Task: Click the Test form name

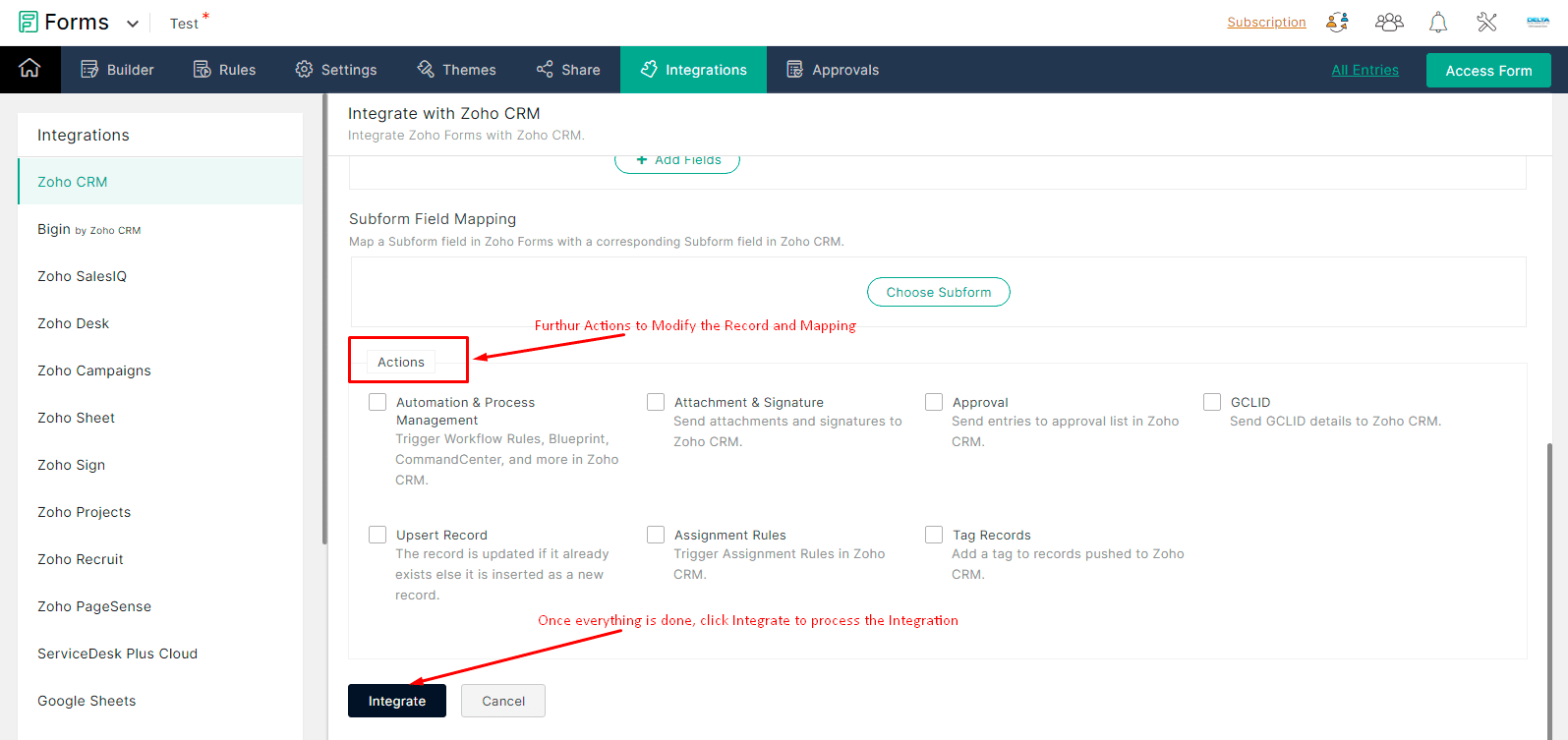Action: (x=184, y=24)
